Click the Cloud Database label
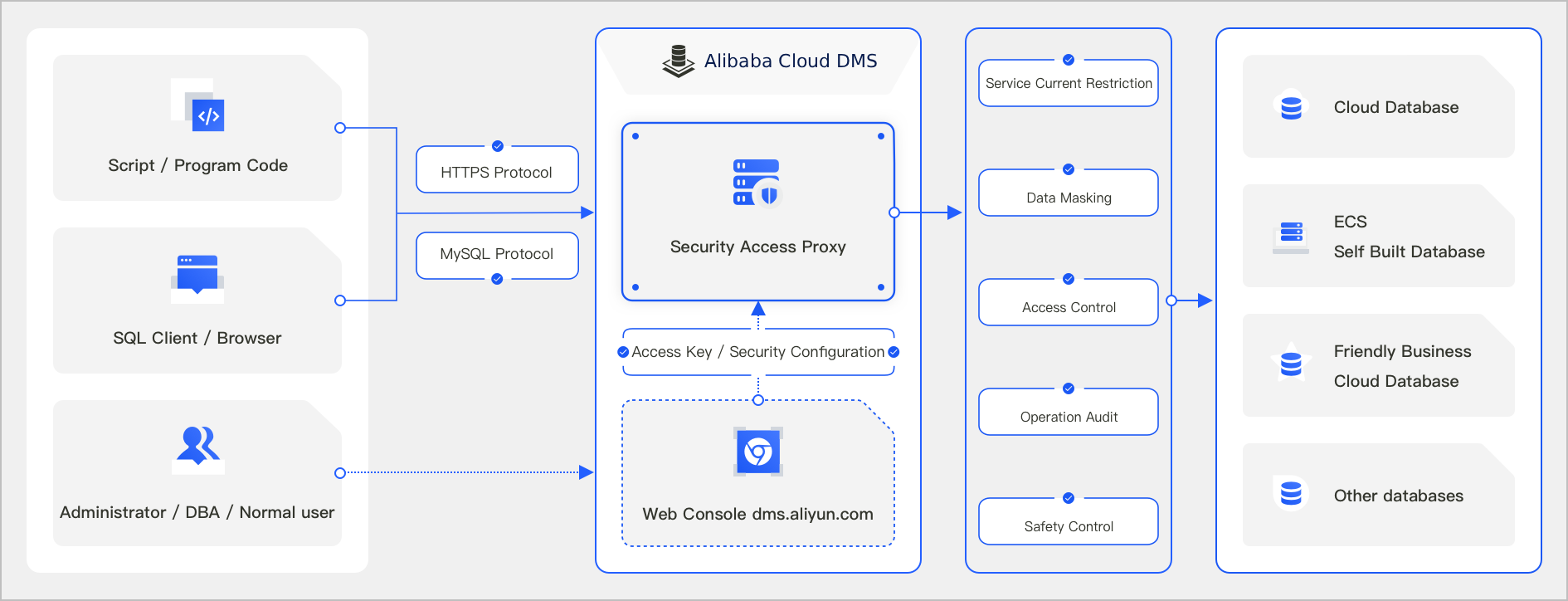 coord(1396,107)
